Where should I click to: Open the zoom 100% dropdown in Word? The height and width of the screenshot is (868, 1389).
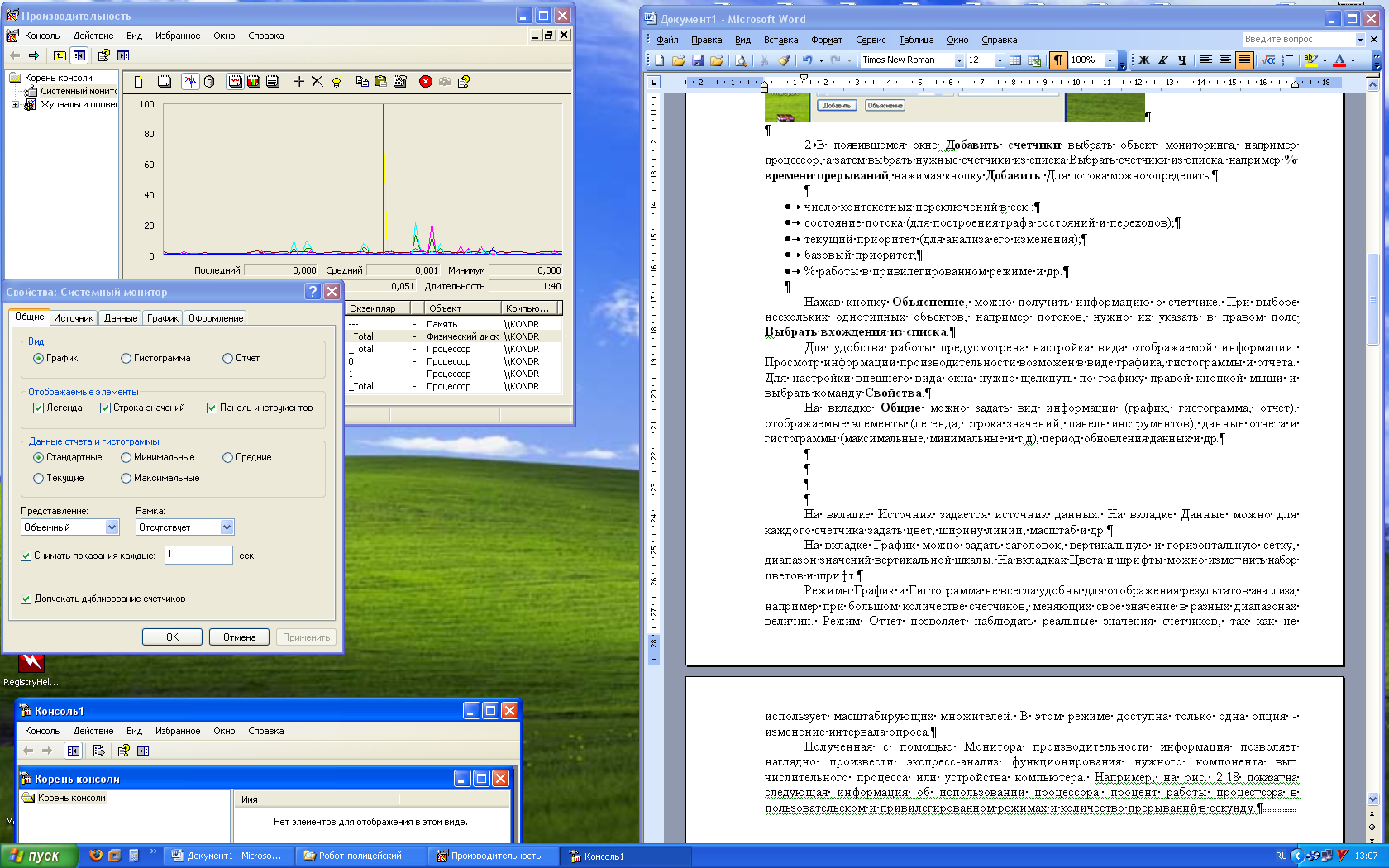point(1110,60)
